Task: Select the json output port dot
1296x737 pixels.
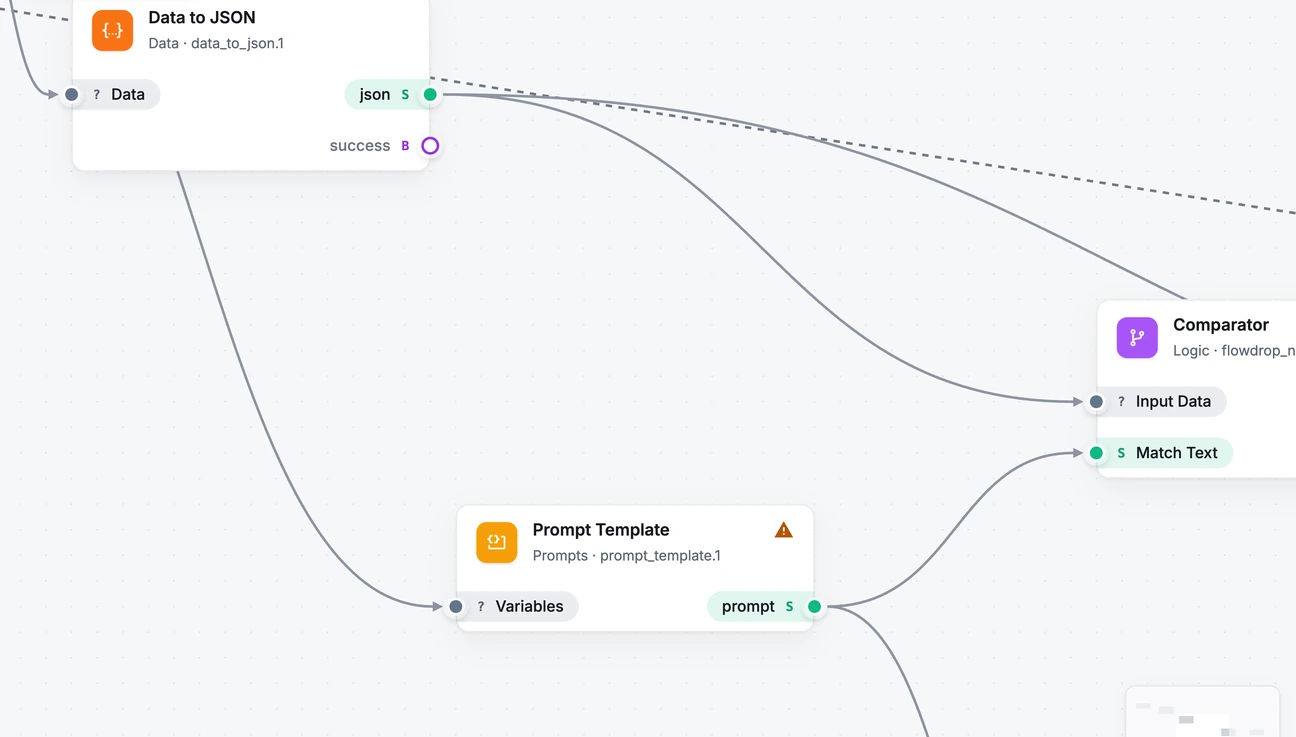Action: pyautogui.click(x=430, y=95)
